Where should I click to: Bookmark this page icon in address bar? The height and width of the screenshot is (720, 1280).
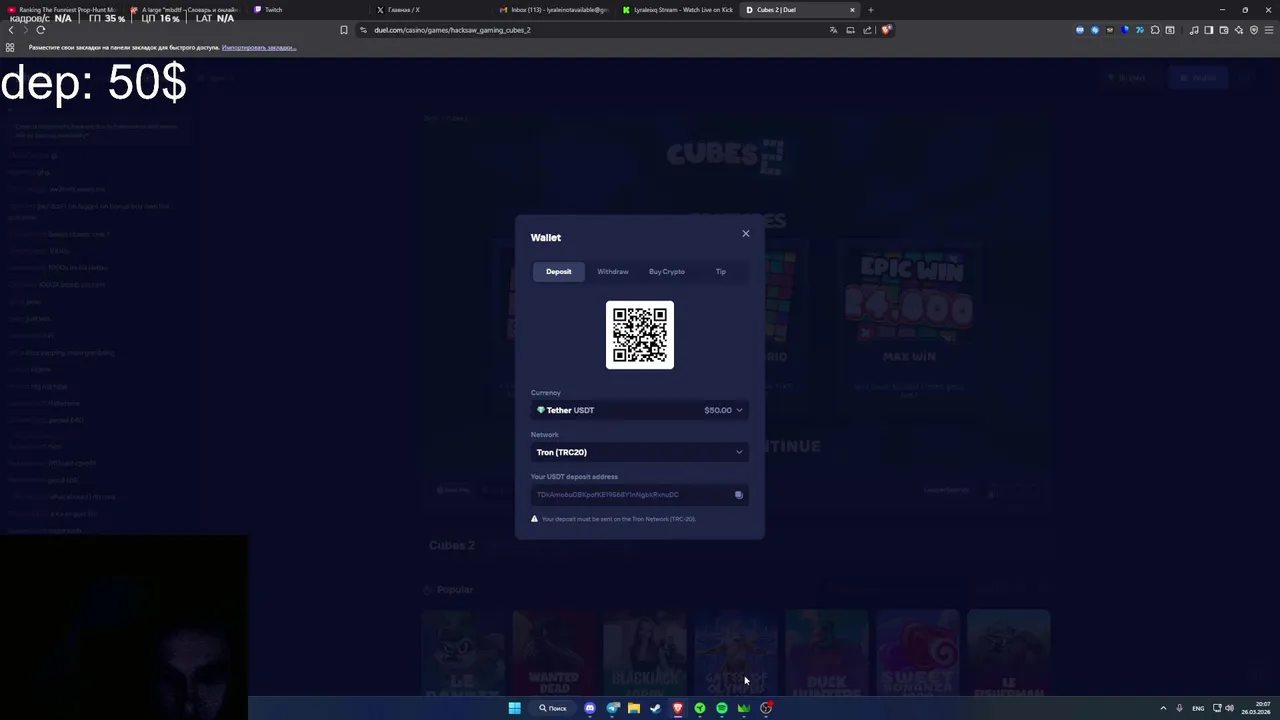pos(344,30)
